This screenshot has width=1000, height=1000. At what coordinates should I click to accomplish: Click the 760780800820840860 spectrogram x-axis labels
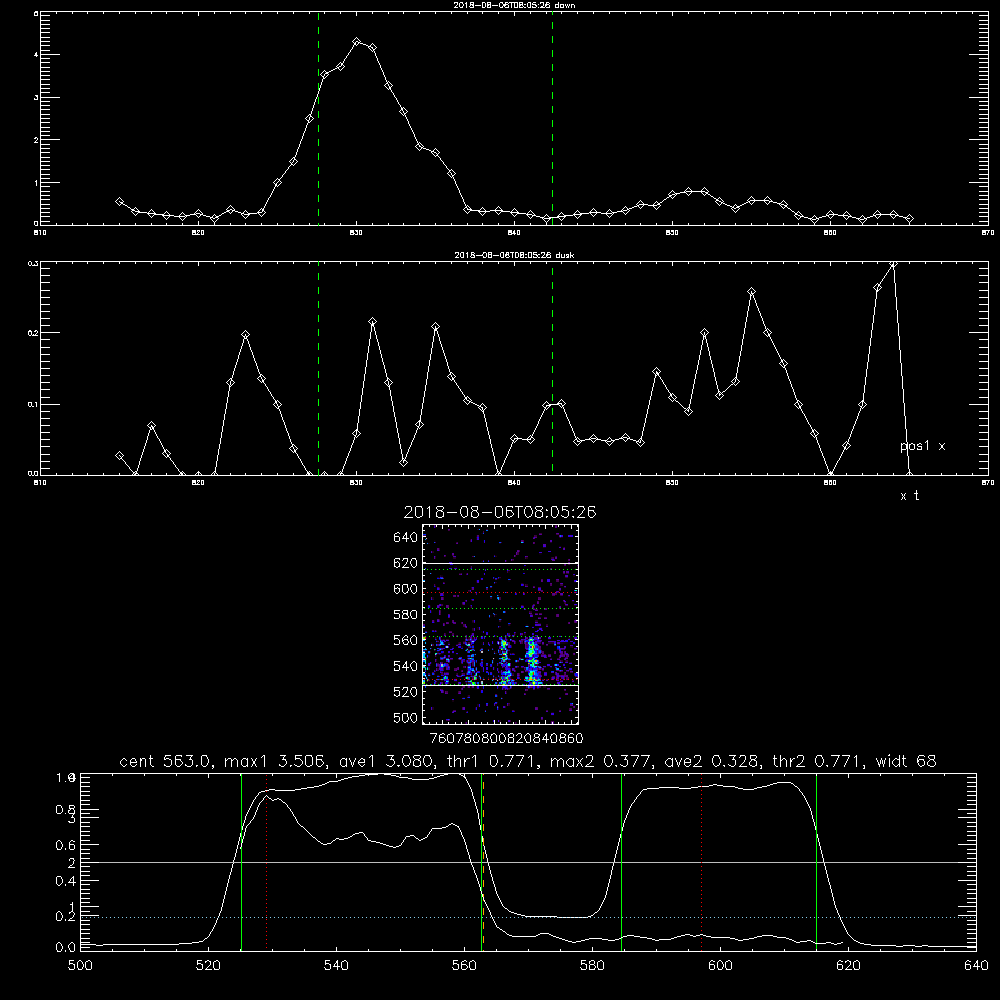[x=506, y=739]
